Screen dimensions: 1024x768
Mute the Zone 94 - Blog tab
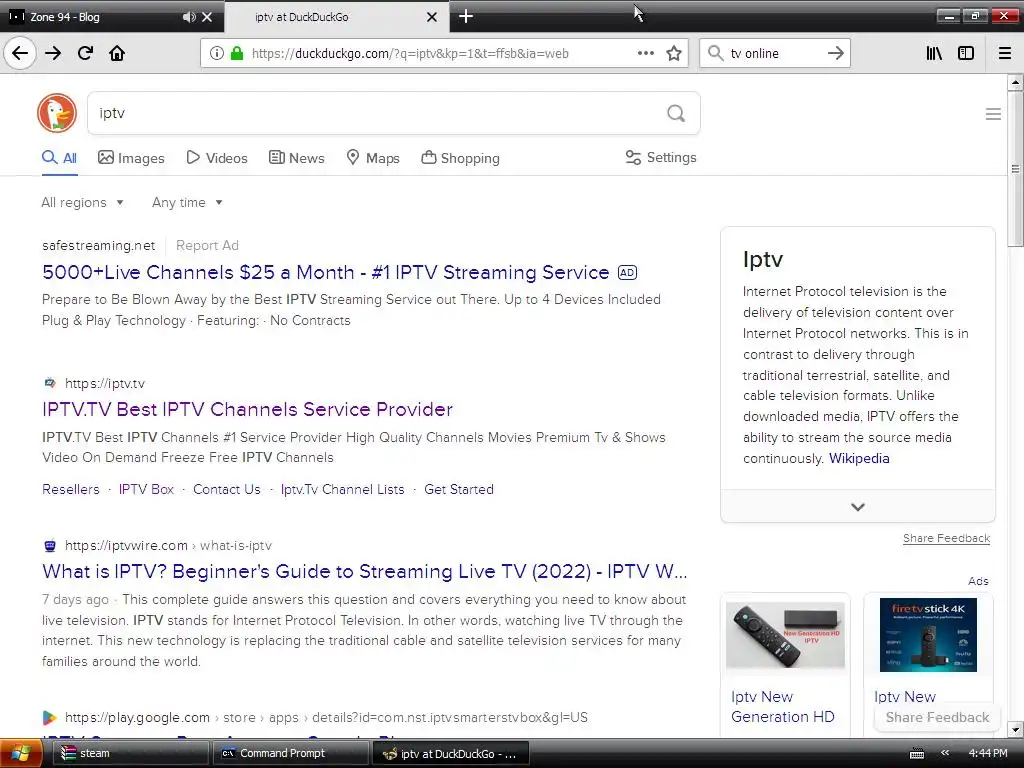click(x=189, y=17)
